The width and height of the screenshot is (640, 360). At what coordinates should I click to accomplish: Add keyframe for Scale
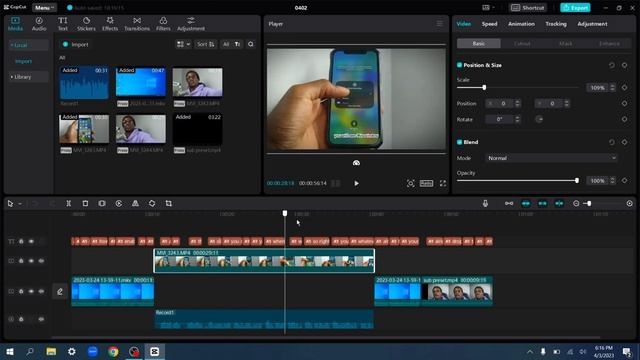[x=624, y=87]
